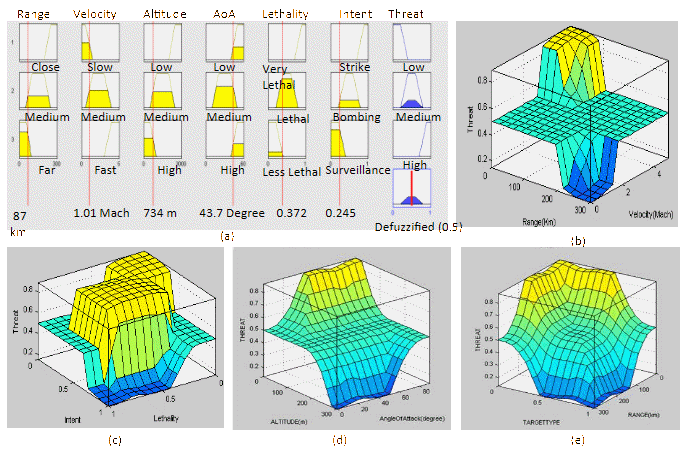Click the '43.7 Degree' AoA value
This screenshot has width=680, height=453.
[x=232, y=213]
